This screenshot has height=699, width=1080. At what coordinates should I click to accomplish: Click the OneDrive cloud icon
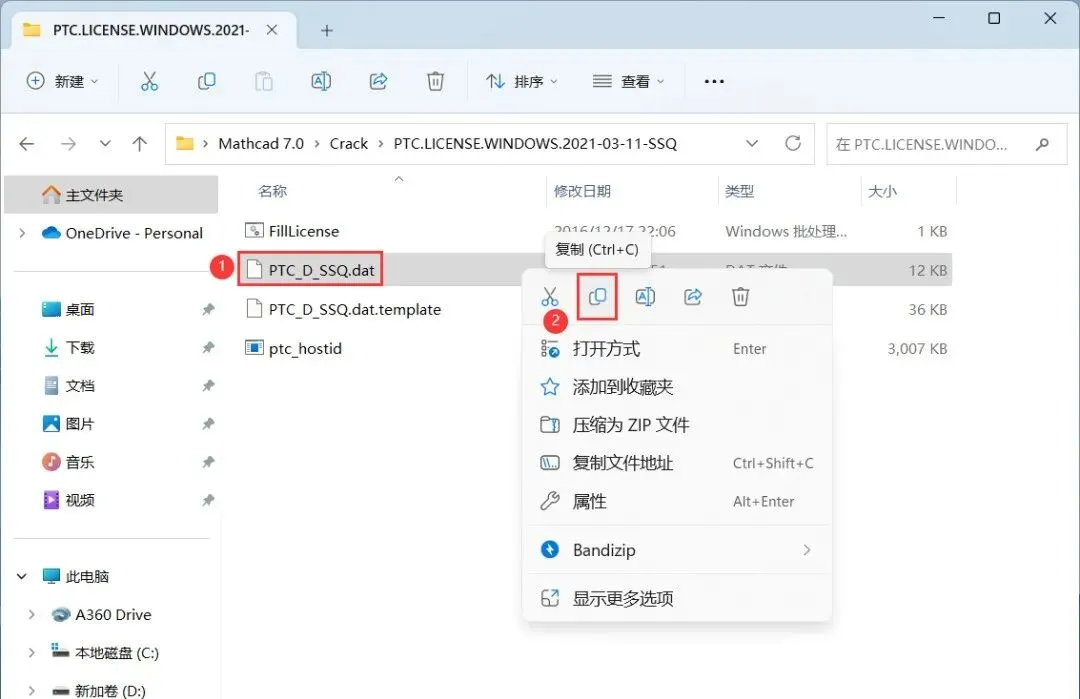51,233
